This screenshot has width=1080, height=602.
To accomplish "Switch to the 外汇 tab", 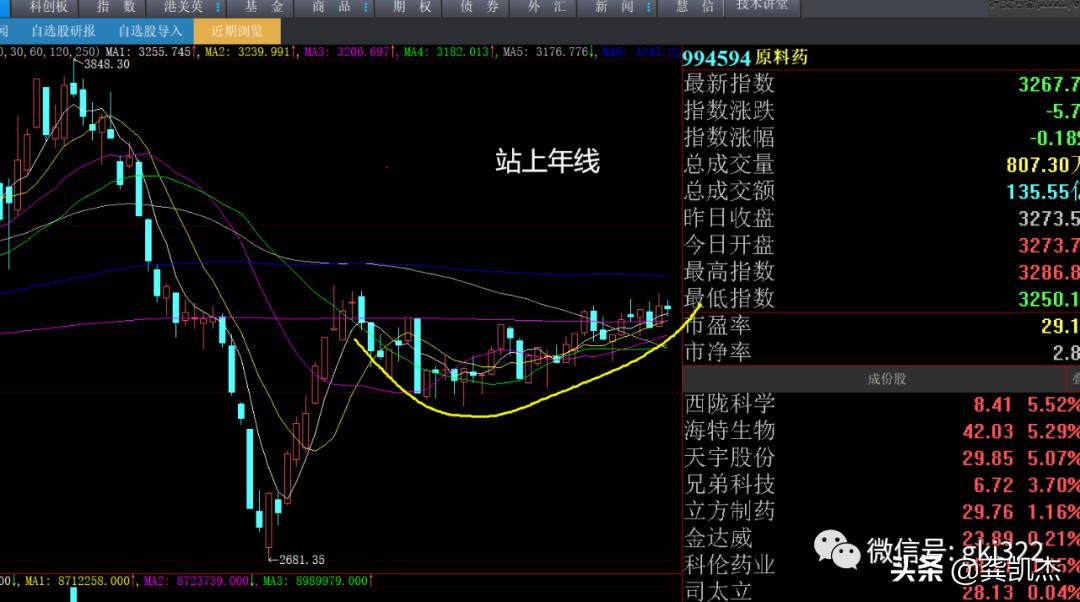I will tap(547, 7).
